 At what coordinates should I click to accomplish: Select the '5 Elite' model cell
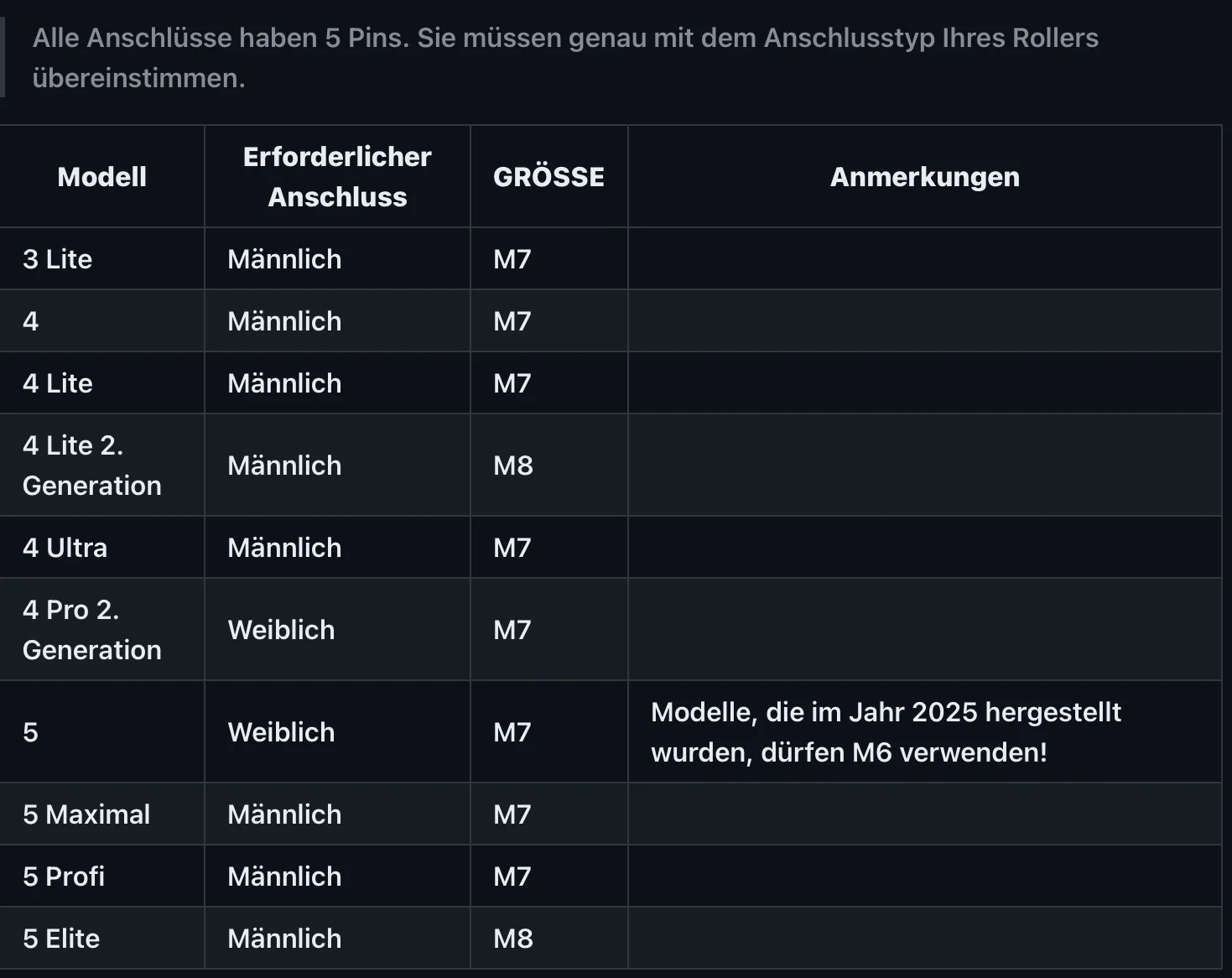click(x=61, y=939)
